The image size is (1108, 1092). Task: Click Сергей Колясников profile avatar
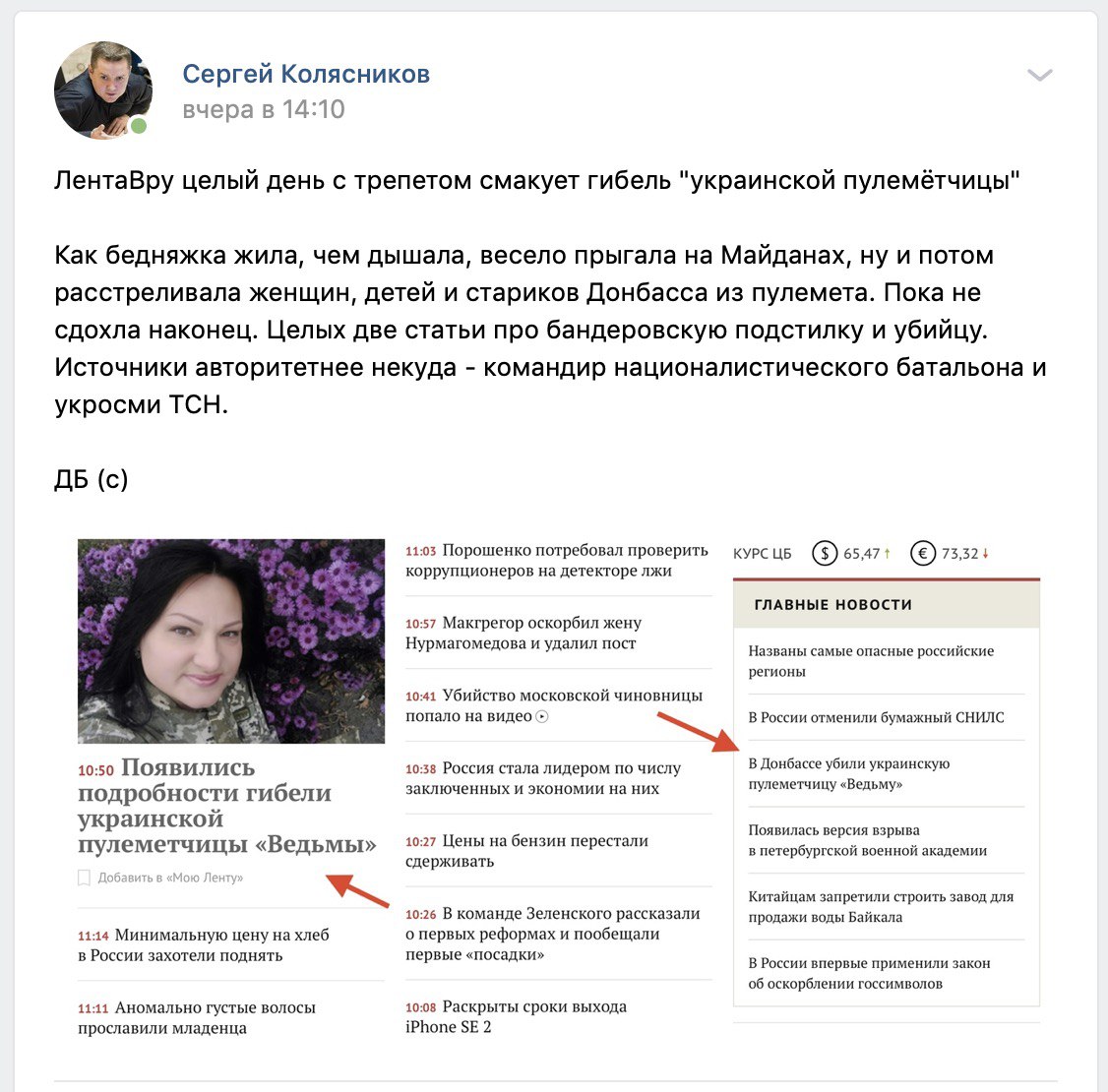103,90
